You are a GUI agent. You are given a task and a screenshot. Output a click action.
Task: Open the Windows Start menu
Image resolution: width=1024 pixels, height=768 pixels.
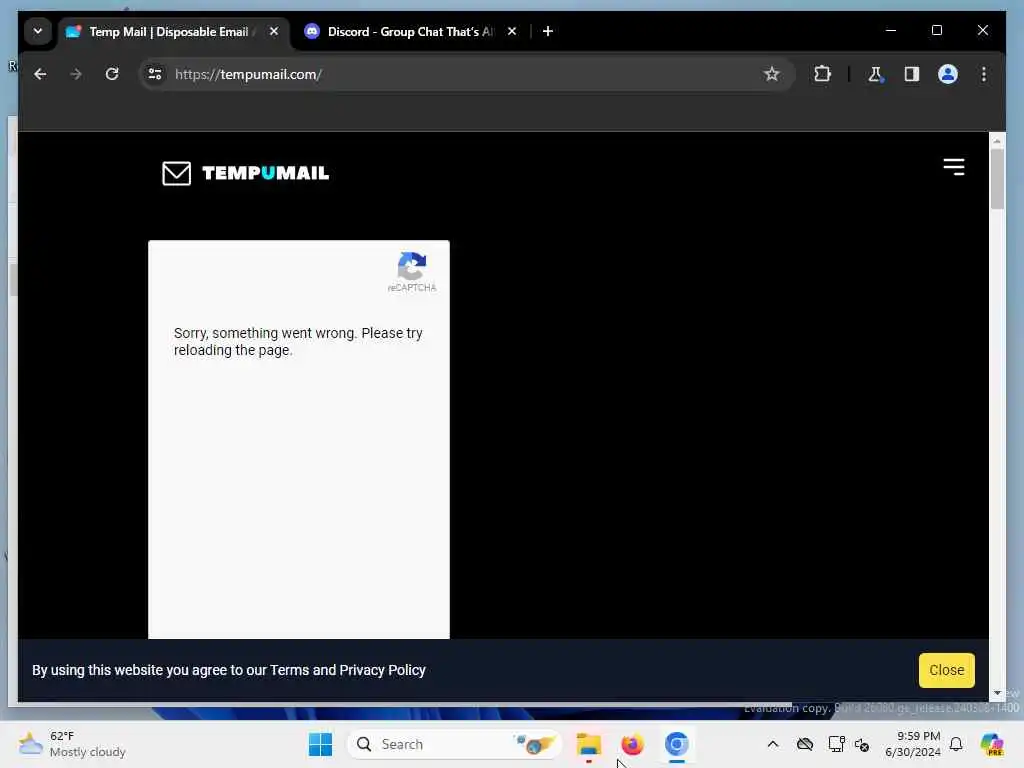tap(320, 744)
